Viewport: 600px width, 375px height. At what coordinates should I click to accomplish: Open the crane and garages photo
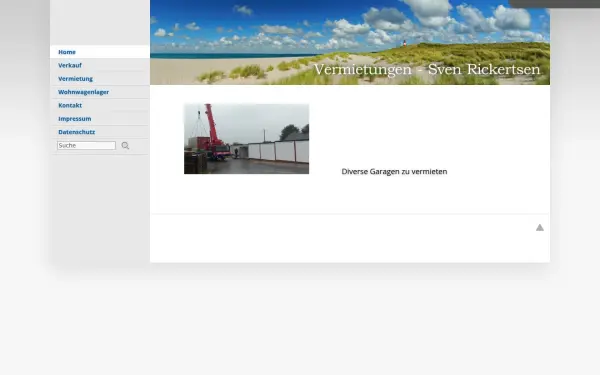[x=246, y=139]
